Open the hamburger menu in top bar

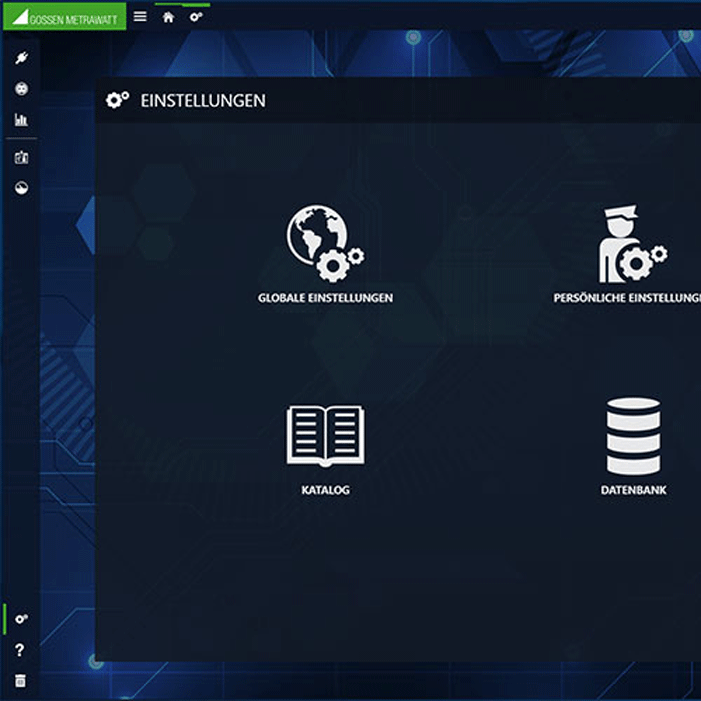pos(140,17)
